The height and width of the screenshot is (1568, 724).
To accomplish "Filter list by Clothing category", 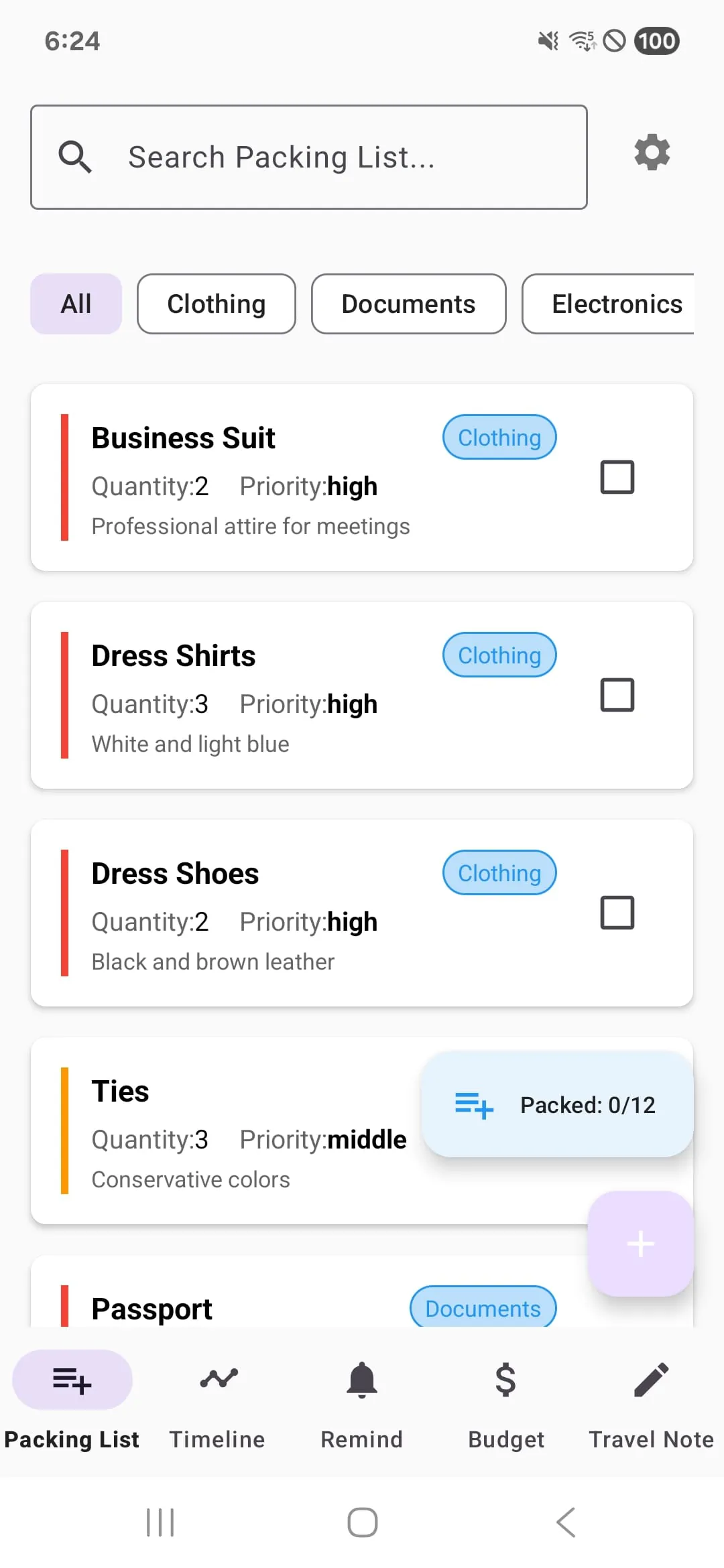I will click(217, 304).
